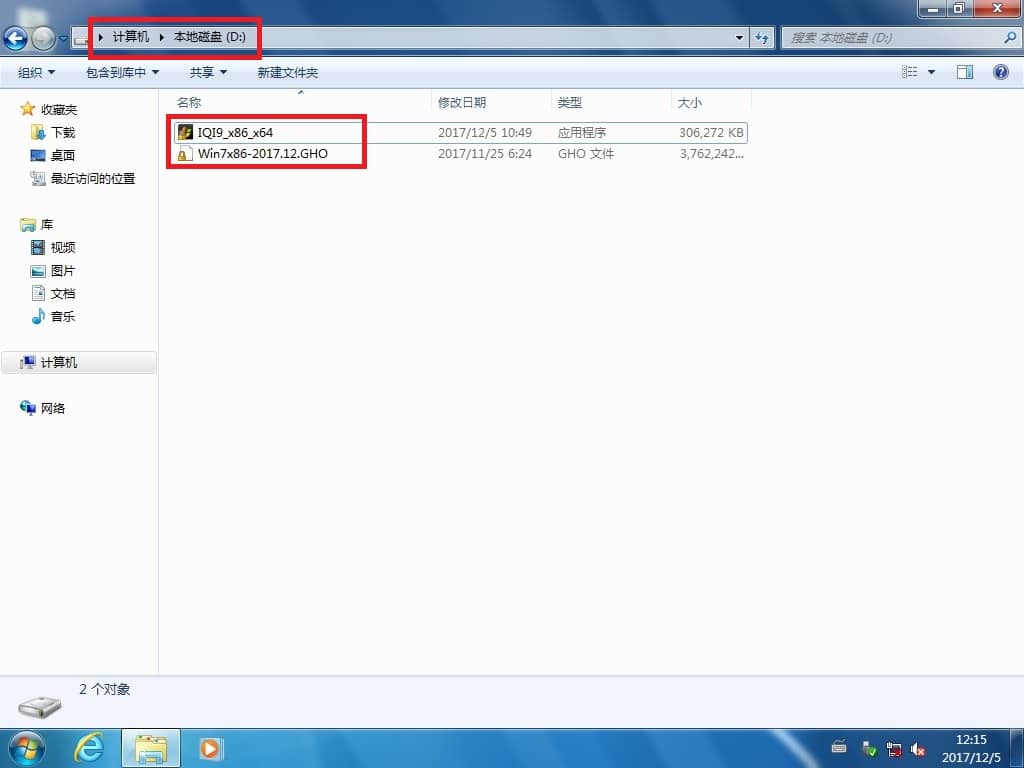Open the muted volume tray icon
Viewport: 1024px width, 768px height.
917,748
